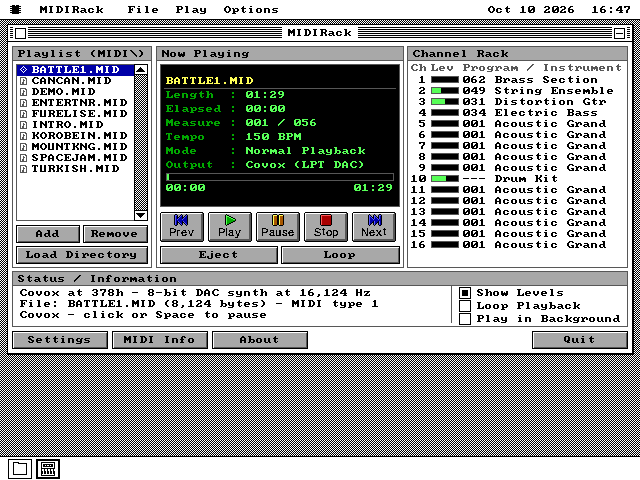The height and width of the screenshot is (480, 640).
Task: Click the Covox (LPT DAC) output value
Action: tap(305, 165)
